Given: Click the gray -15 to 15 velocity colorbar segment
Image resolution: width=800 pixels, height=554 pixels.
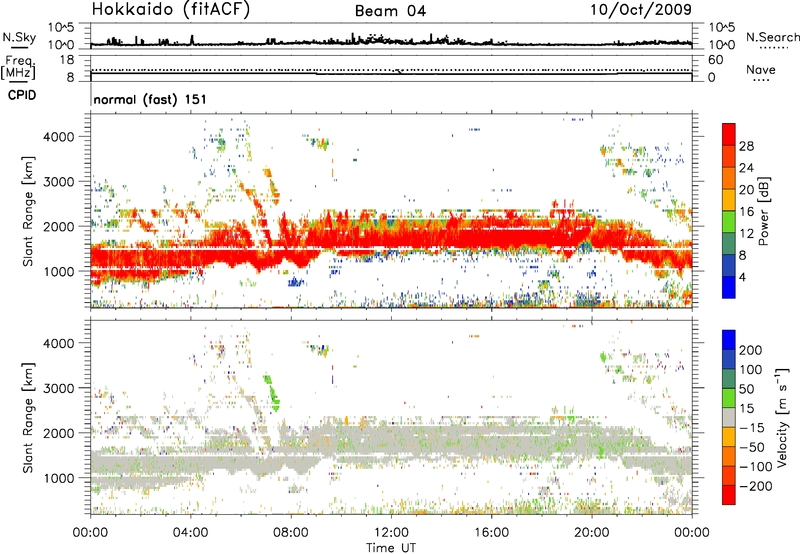Looking at the screenshot, I should 729,417.
